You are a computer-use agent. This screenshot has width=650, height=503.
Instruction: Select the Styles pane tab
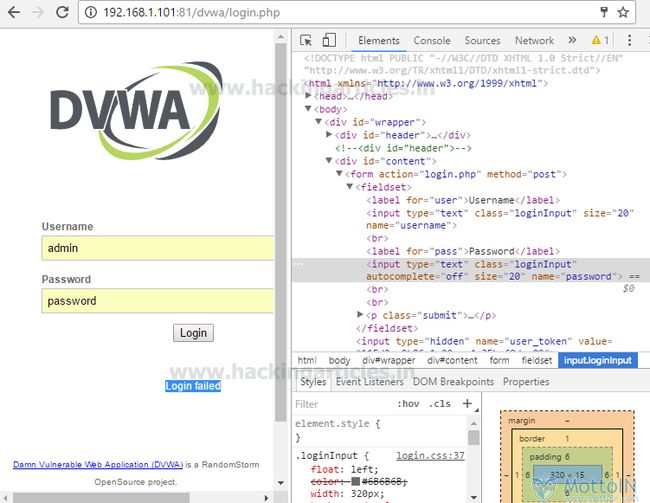pyautogui.click(x=313, y=382)
